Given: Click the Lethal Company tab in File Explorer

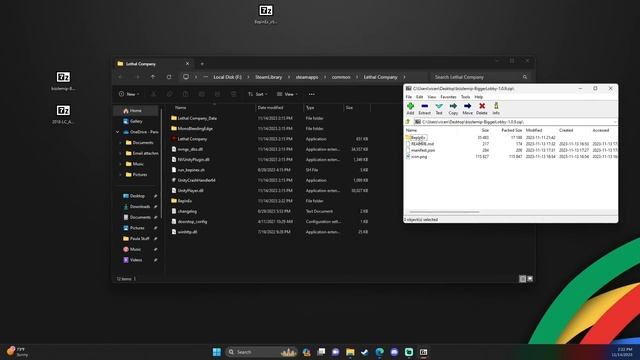Looking at the screenshot, I should coord(153,64).
